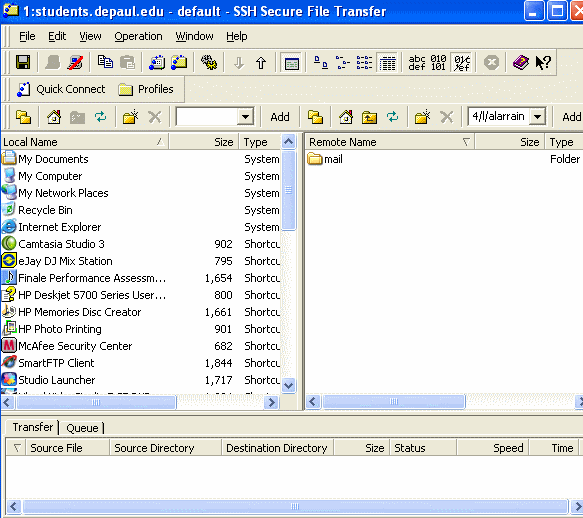Switch to List view
The width and height of the screenshot is (583, 518).
(x=364, y=62)
